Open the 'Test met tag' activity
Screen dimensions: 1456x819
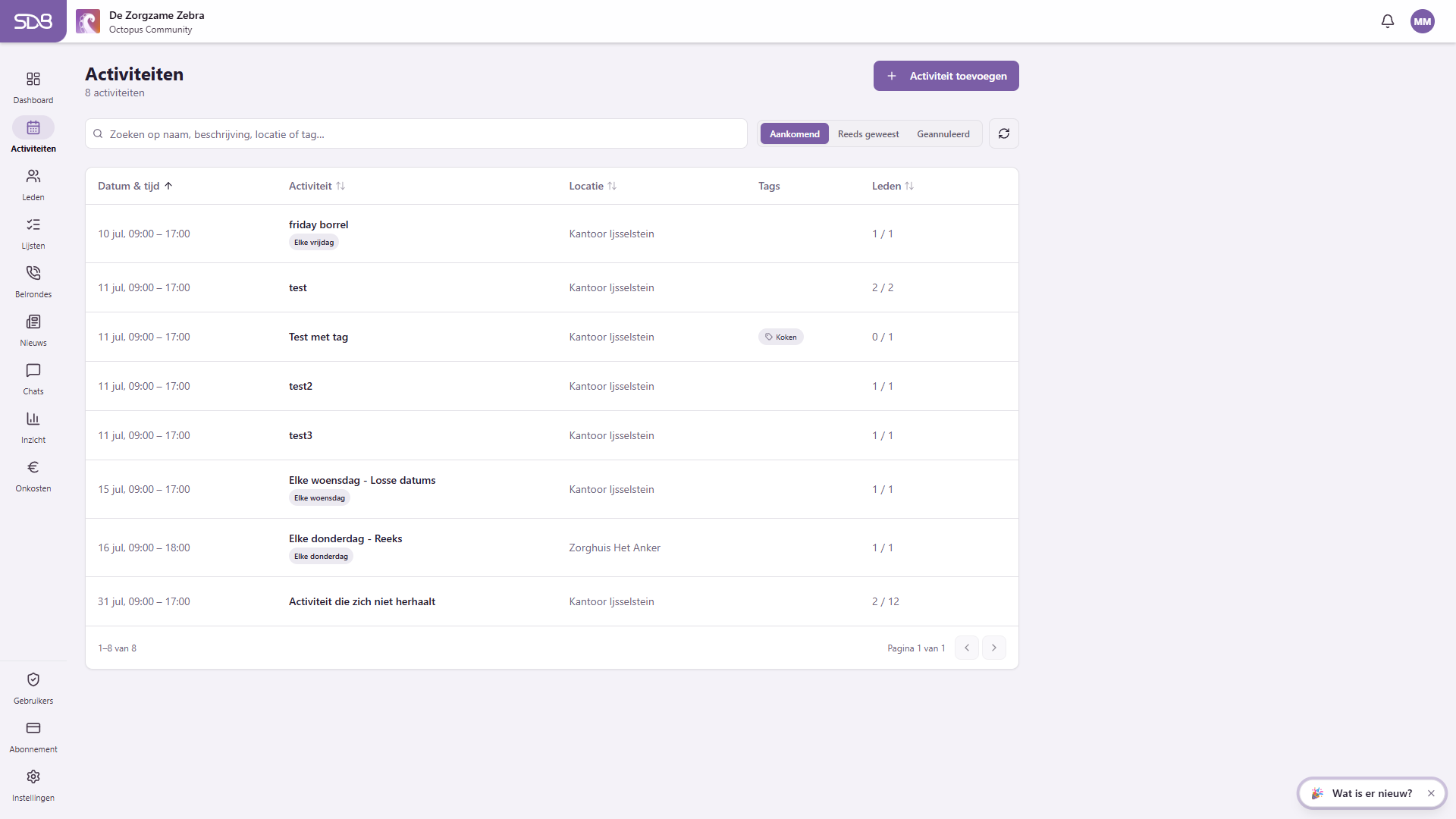pyautogui.click(x=318, y=337)
